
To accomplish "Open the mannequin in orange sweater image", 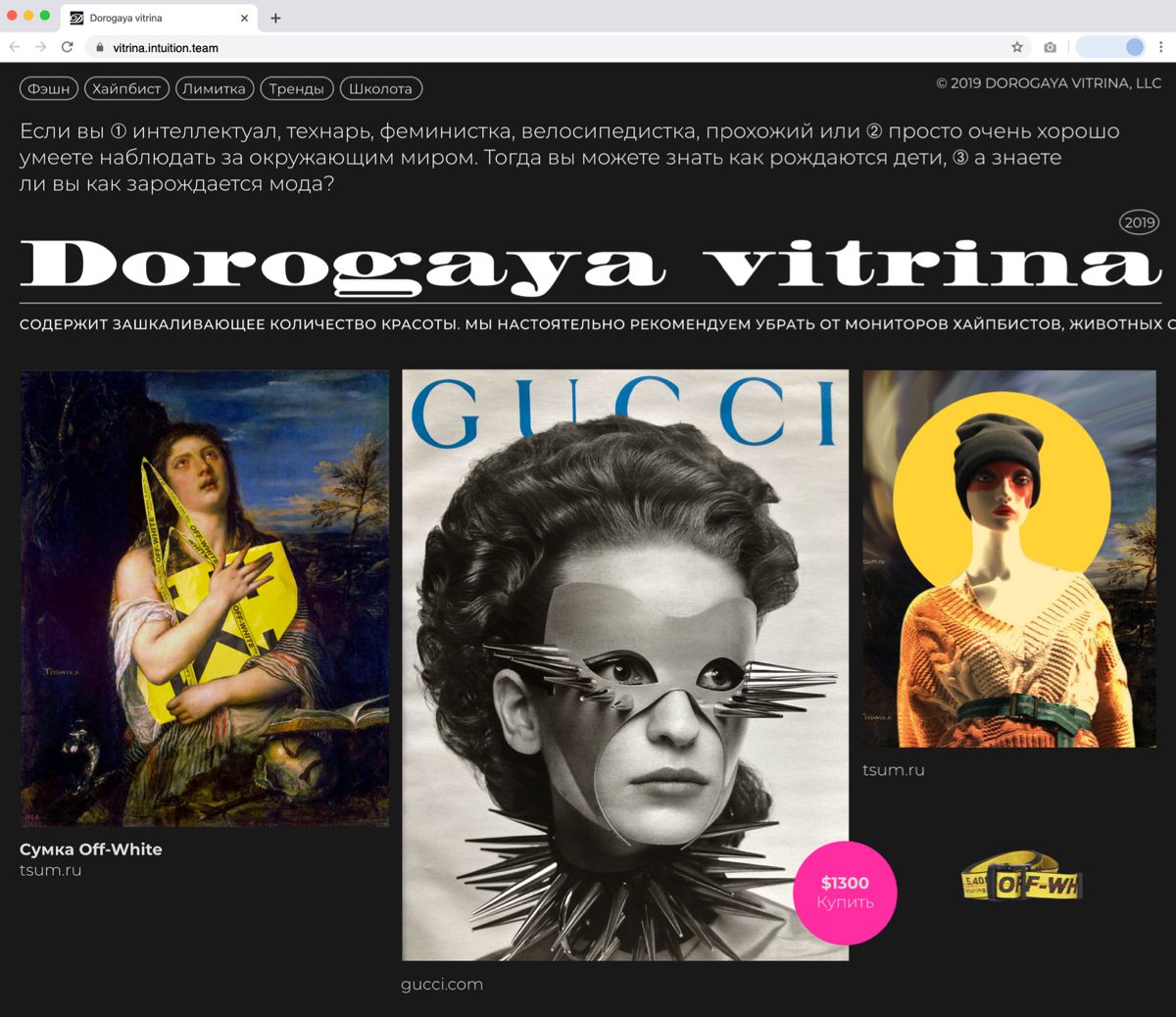I will [1009, 558].
